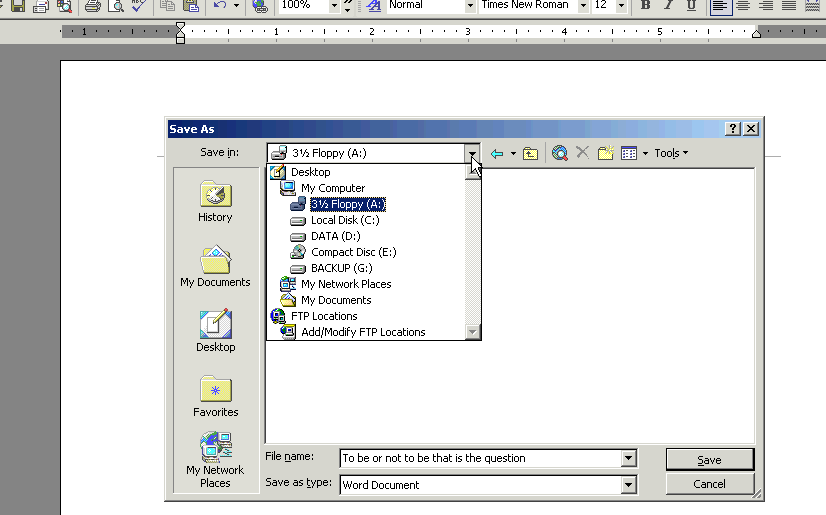Open the History folder shortcut
This screenshot has height=515, width=826.
click(215, 201)
